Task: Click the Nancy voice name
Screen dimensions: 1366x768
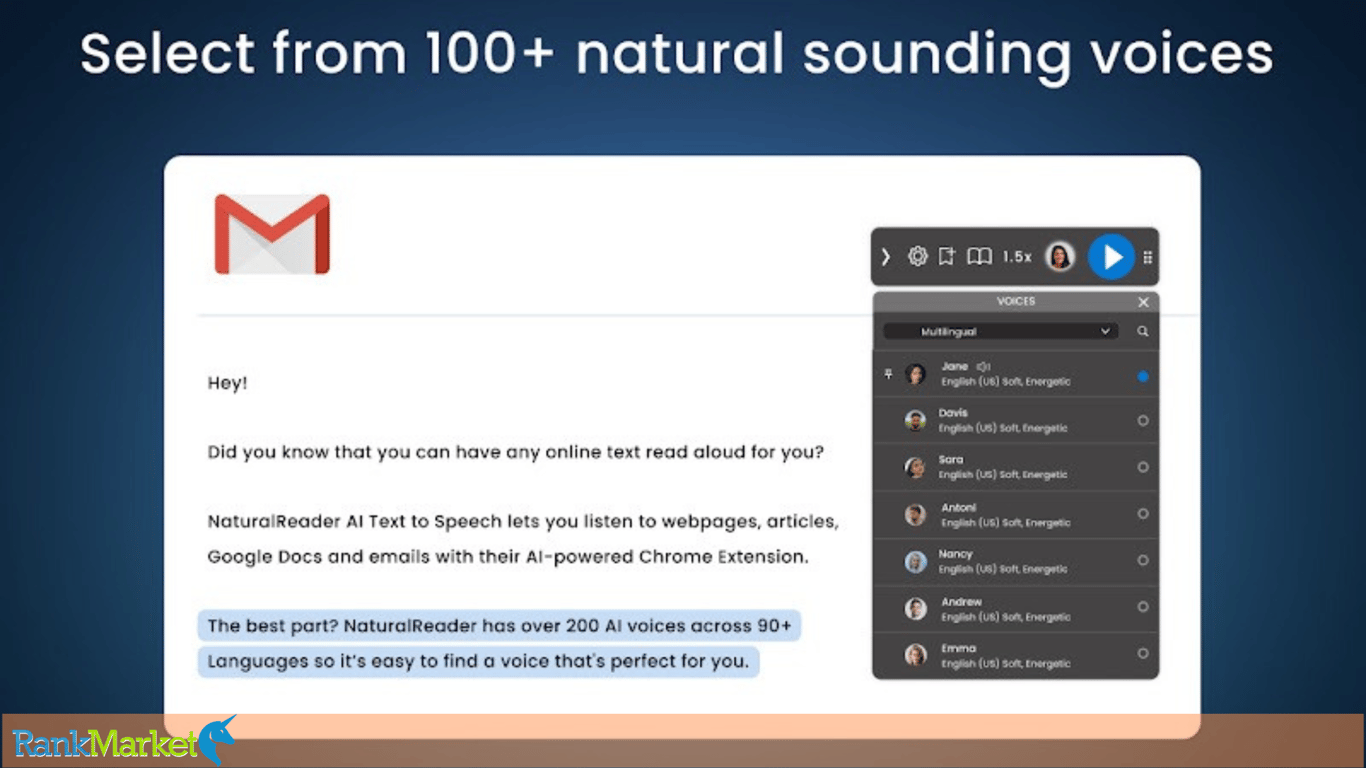Action: pyautogui.click(x=955, y=554)
